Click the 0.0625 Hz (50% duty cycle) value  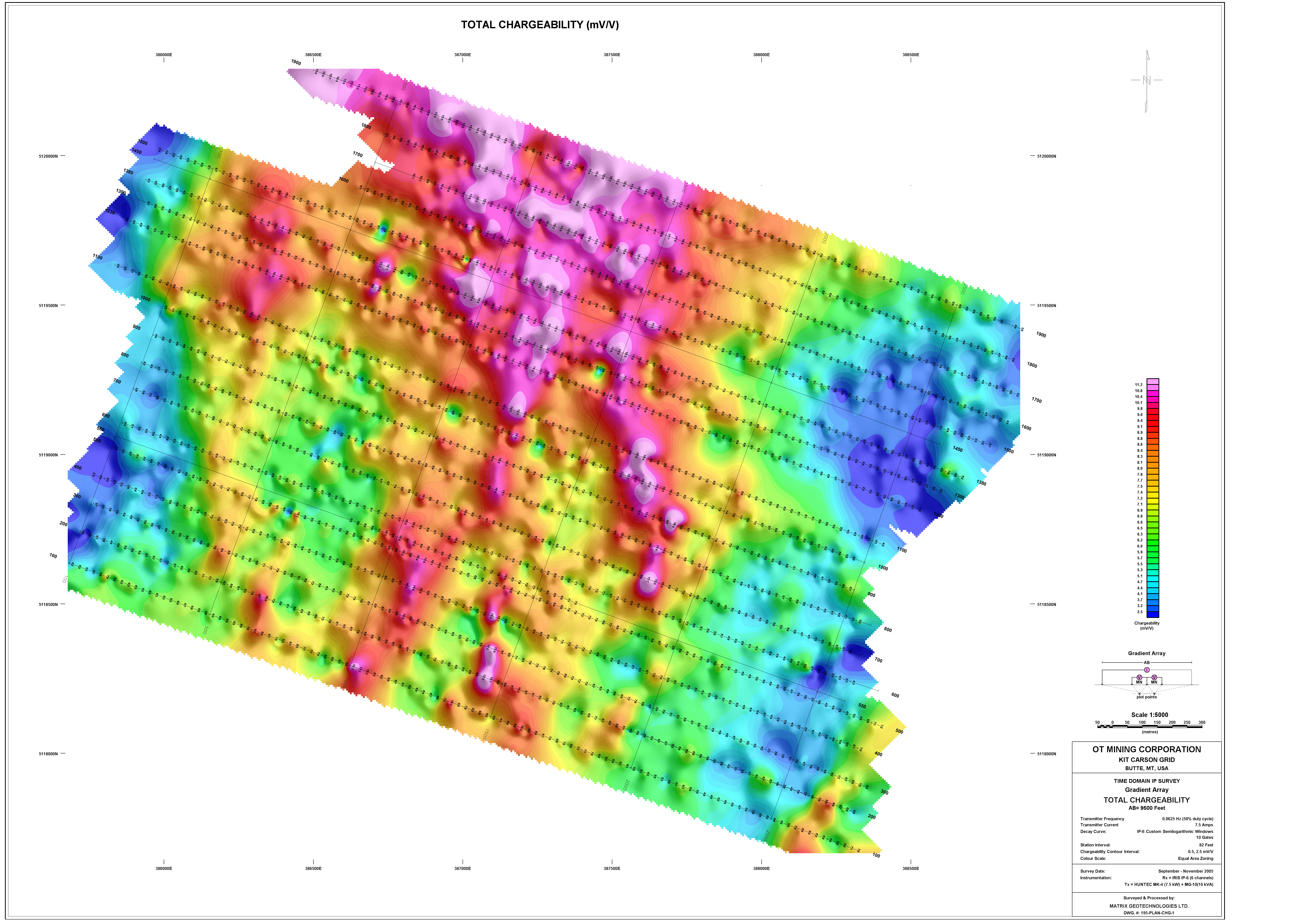[1188, 819]
